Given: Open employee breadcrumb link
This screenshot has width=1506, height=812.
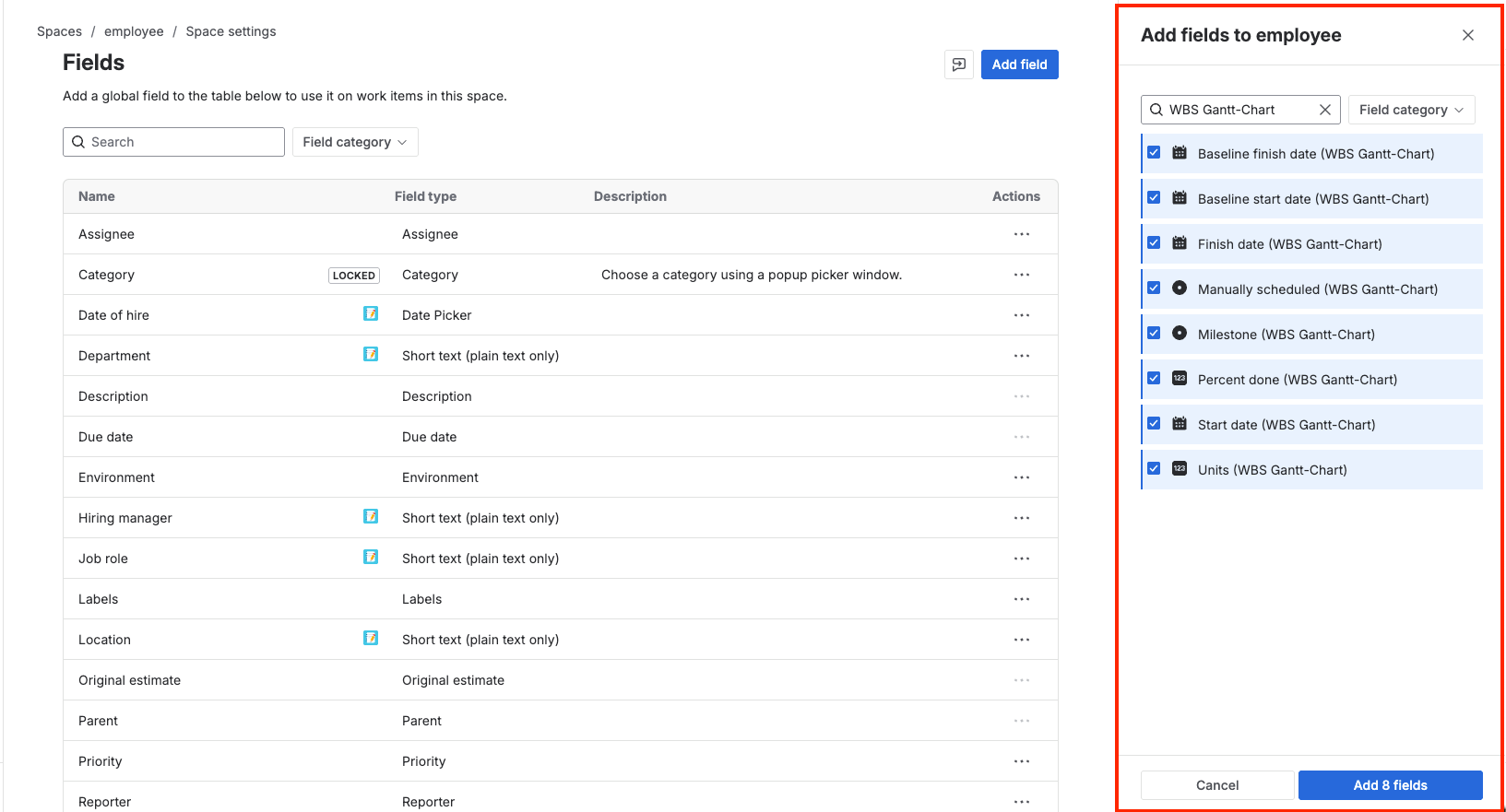Looking at the screenshot, I should [x=134, y=31].
